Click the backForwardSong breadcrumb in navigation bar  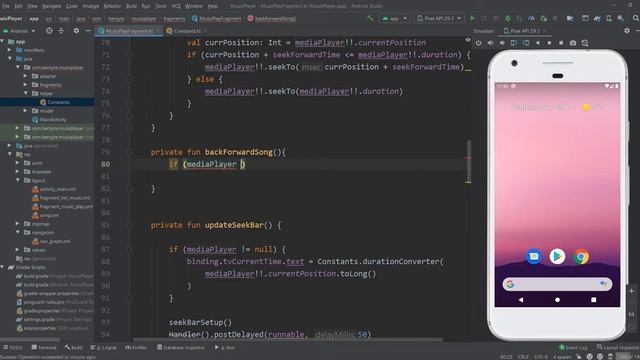[271, 19]
